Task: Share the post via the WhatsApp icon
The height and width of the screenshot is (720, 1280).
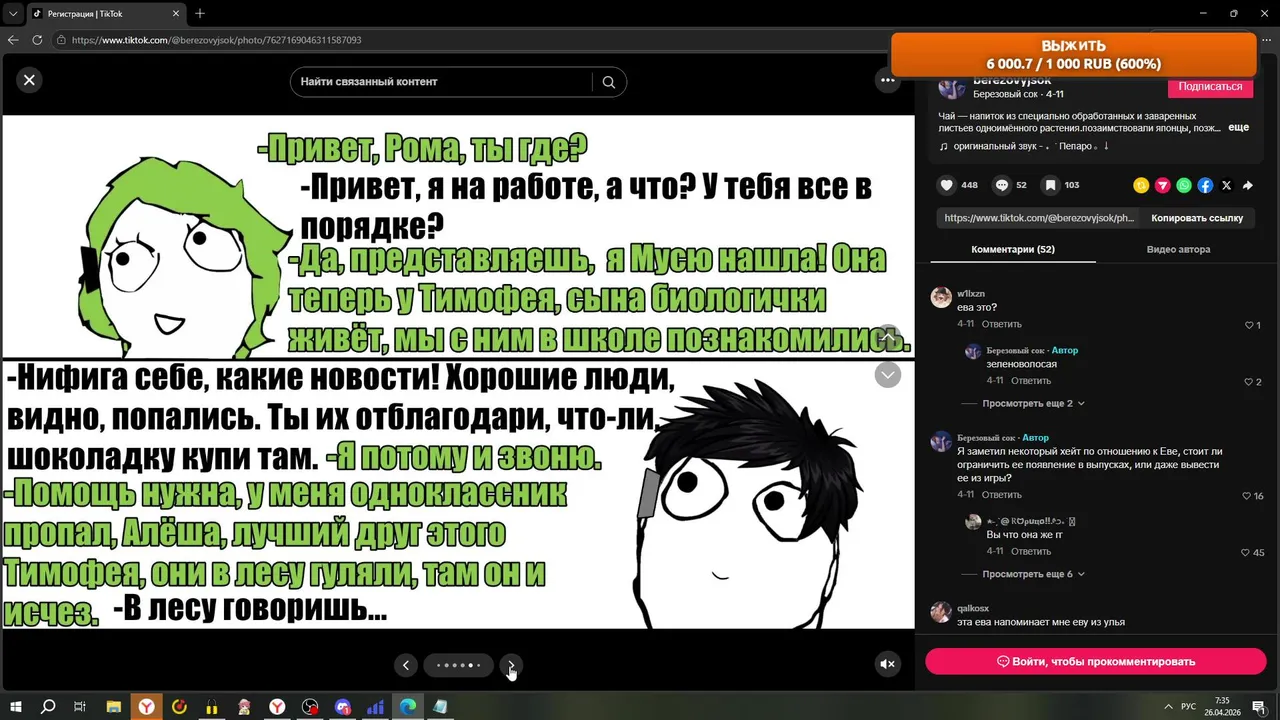Action: tap(1184, 185)
